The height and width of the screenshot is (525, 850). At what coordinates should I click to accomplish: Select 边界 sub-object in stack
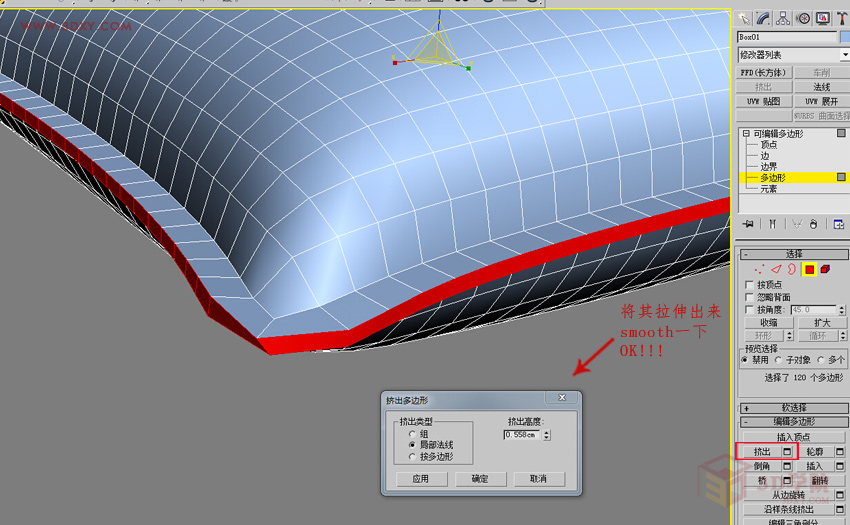click(x=769, y=167)
